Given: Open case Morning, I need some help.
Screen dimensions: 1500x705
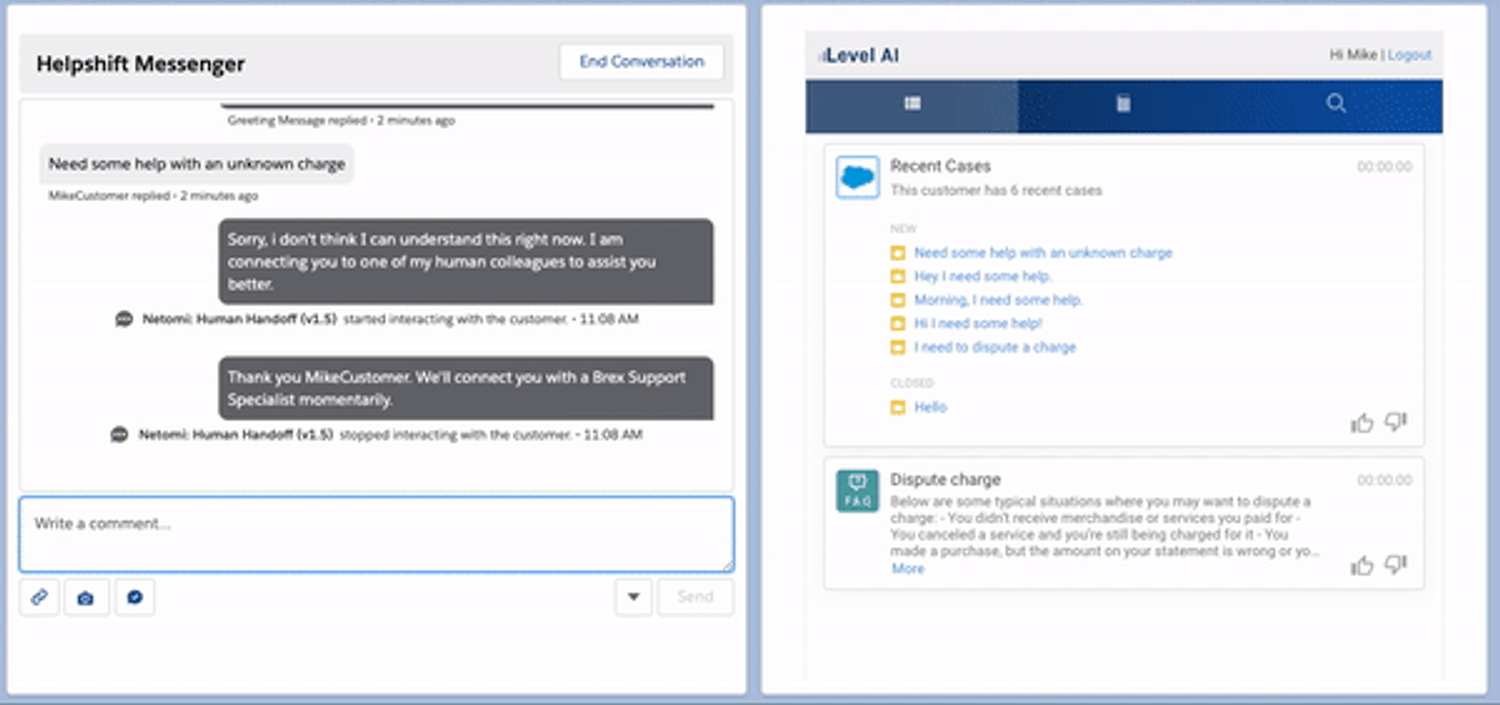Looking at the screenshot, I should pyautogui.click(x=998, y=300).
